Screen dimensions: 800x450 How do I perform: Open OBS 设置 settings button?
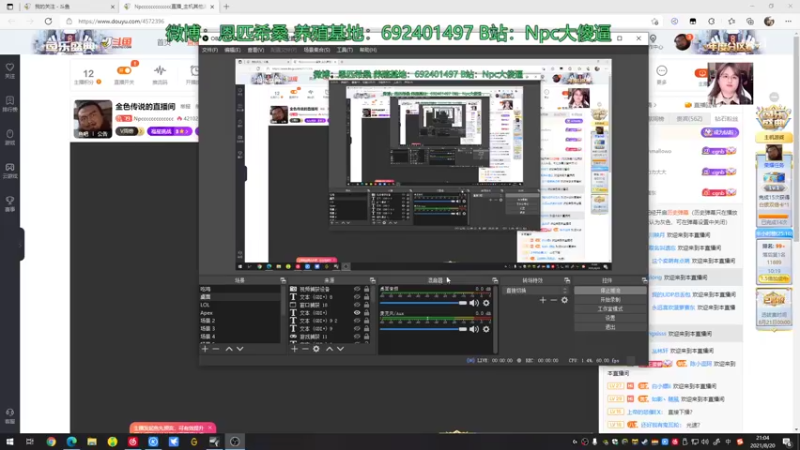[x=610, y=318]
